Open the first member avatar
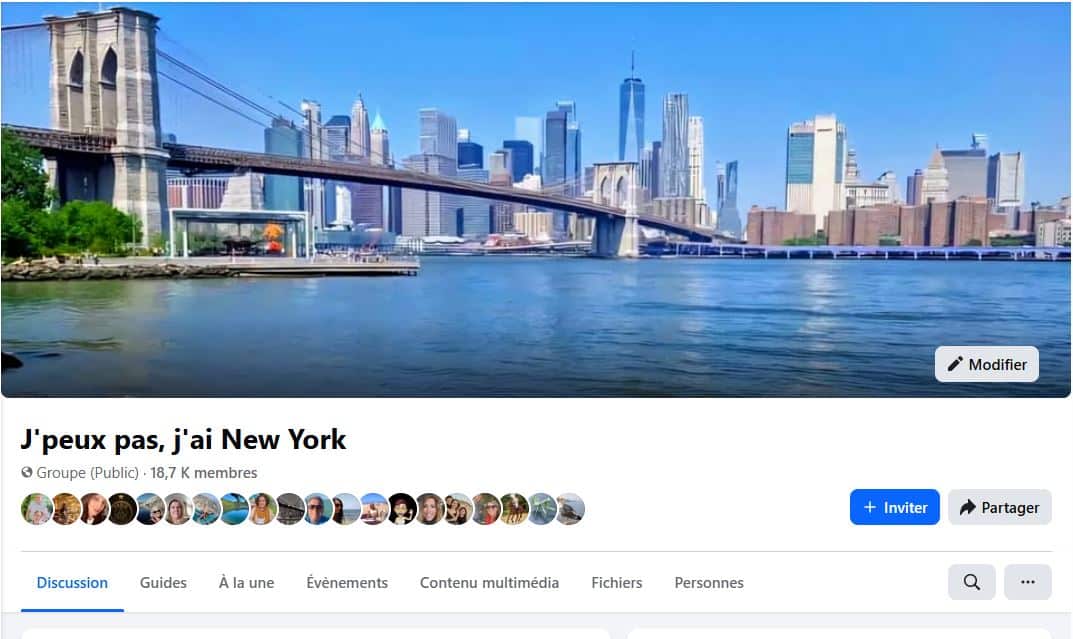Viewport: 1073px width, 639px height. [36, 509]
